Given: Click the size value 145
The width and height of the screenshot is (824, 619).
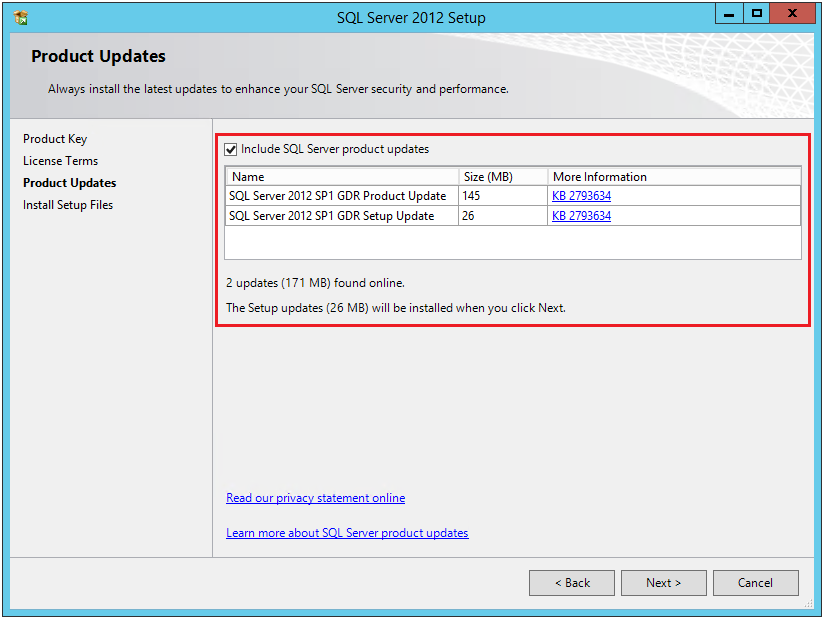Looking at the screenshot, I should 471,196.
